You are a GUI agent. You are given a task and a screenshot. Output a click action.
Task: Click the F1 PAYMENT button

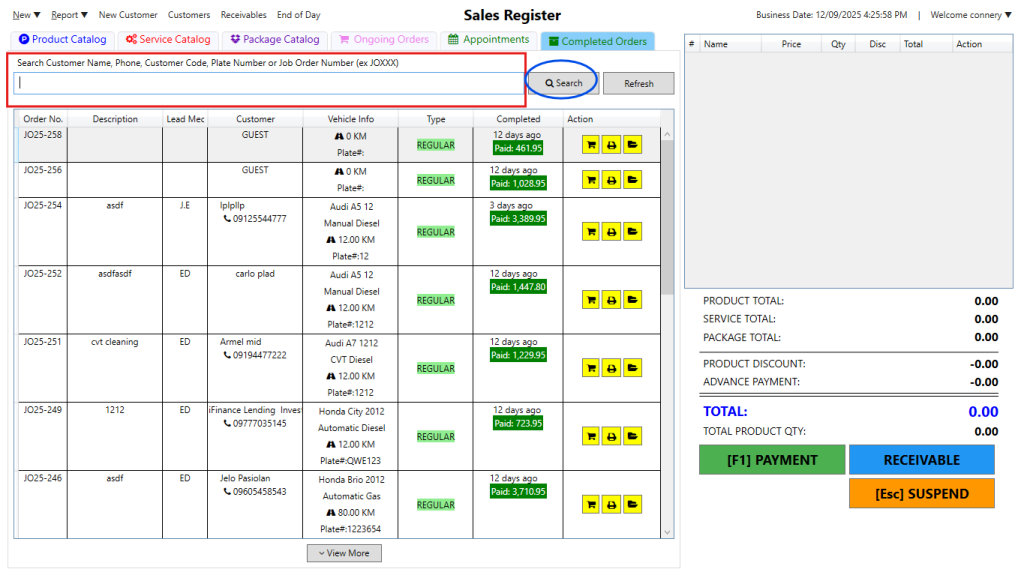771,460
